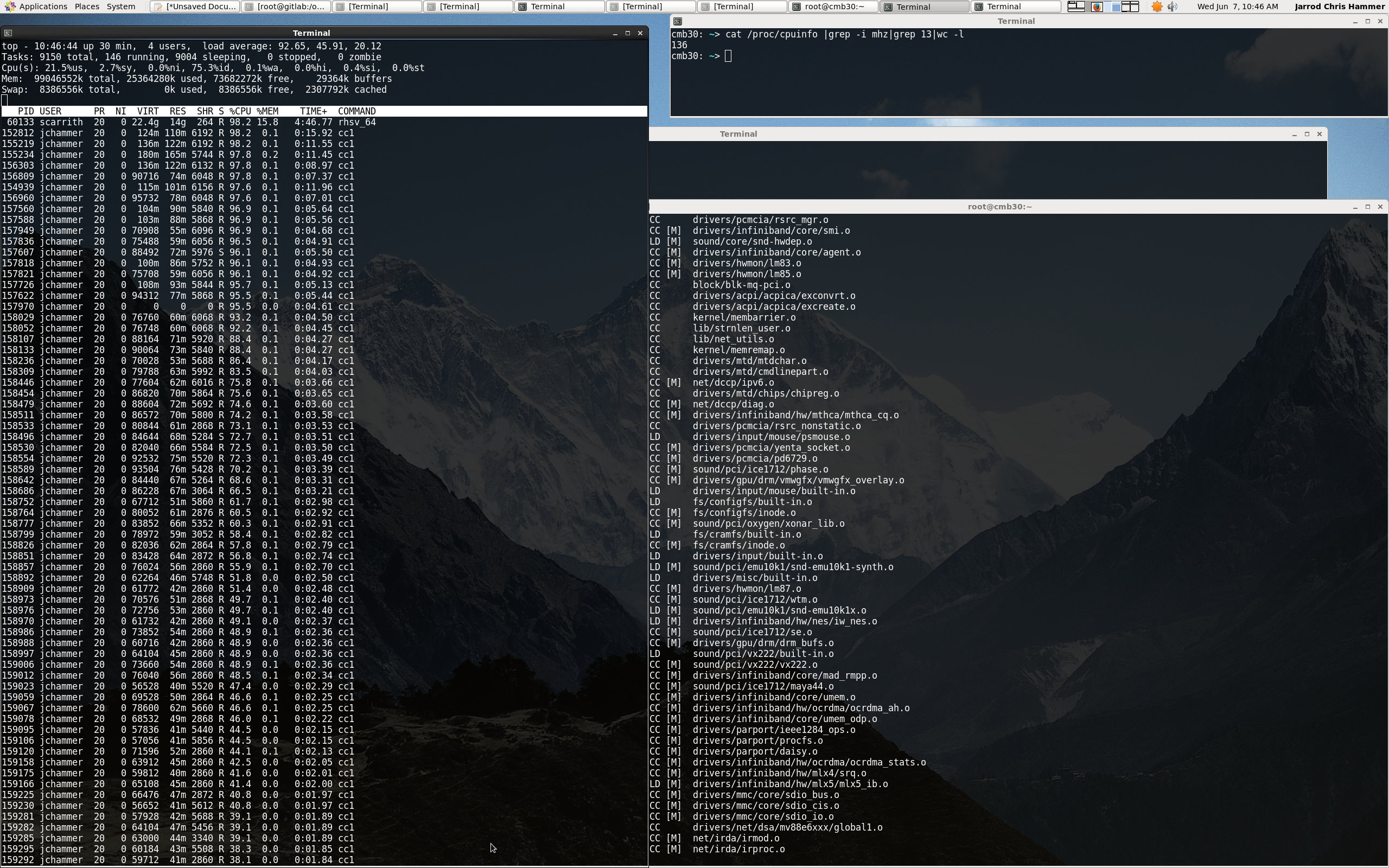This screenshot has height=868, width=1389.
Task: Click the root@cmb30:~ window title
Action: [999, 207]
